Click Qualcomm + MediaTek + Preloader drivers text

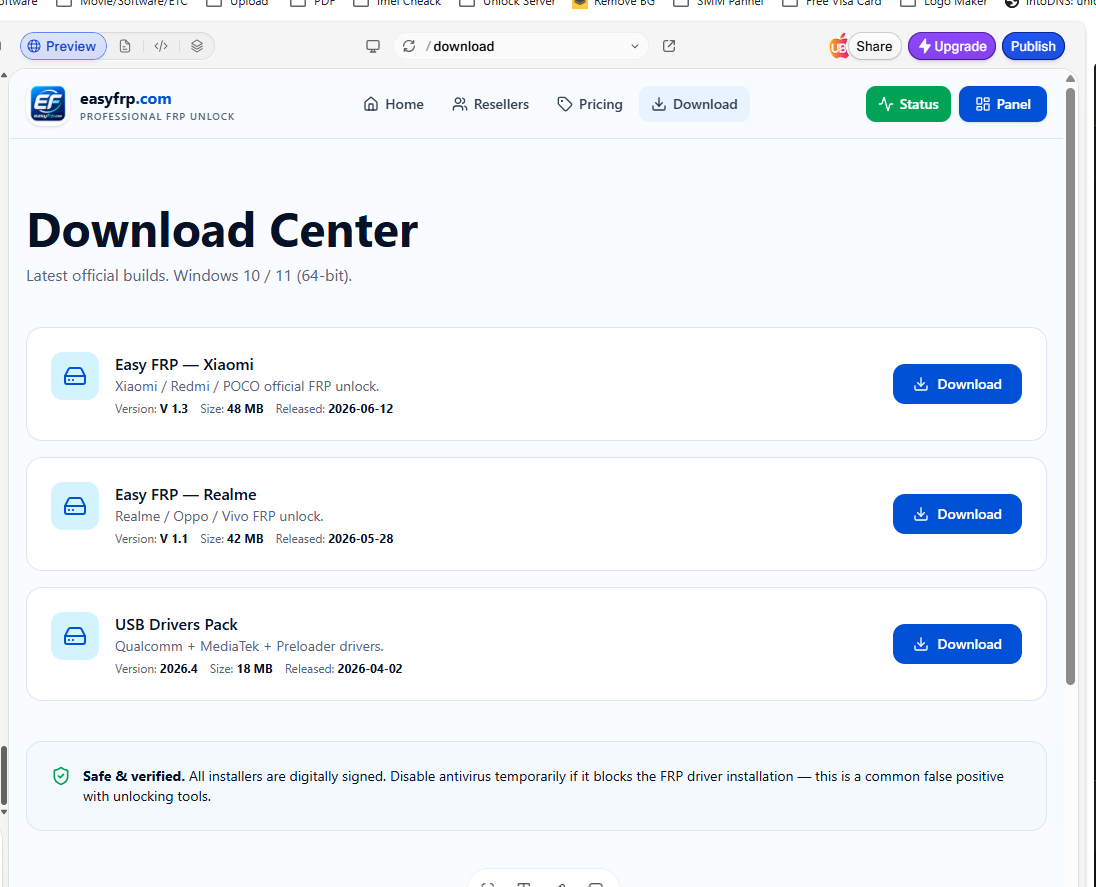click(x=249, y=647)
